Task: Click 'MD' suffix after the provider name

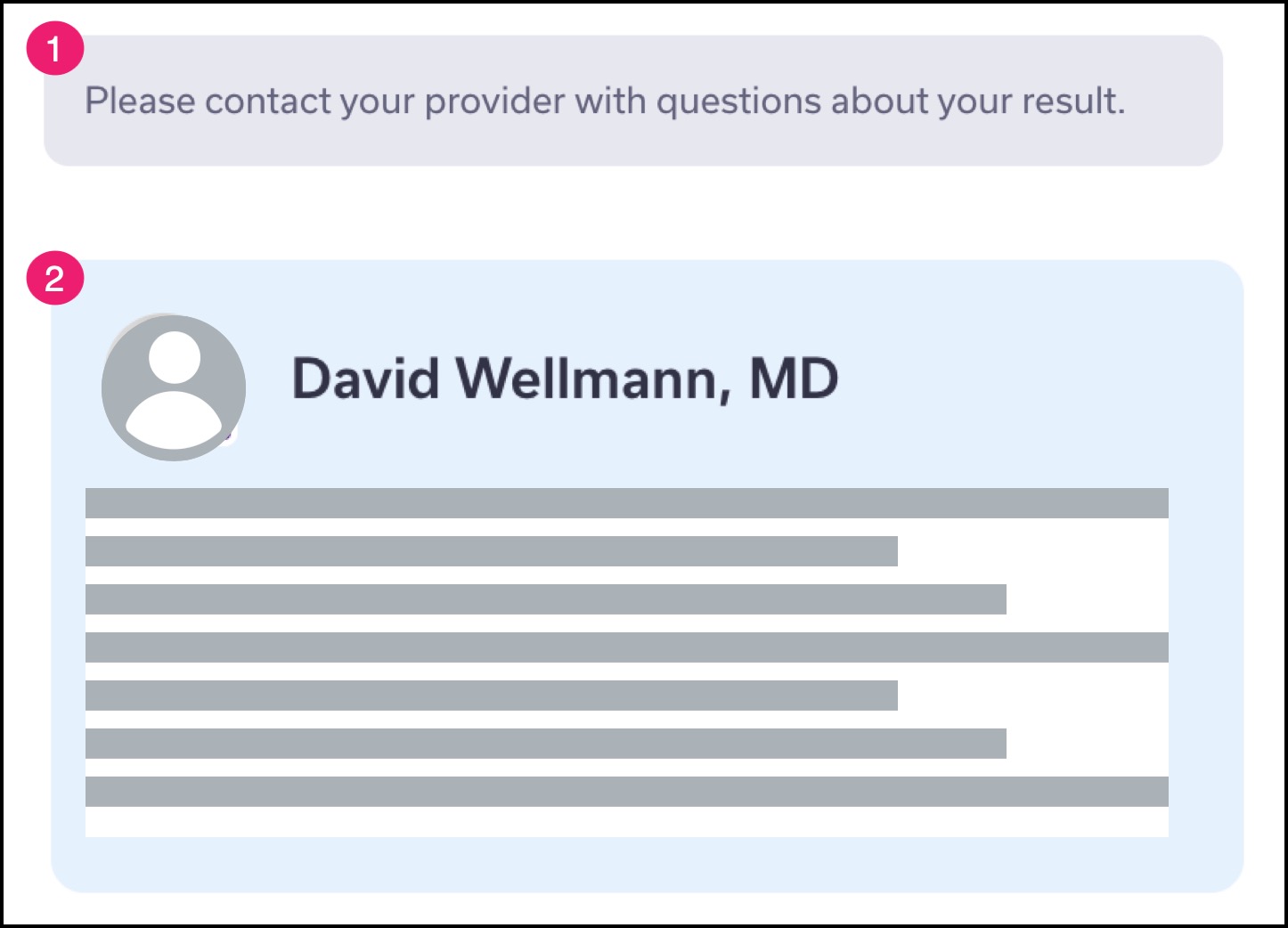Action: click(794, 379)
